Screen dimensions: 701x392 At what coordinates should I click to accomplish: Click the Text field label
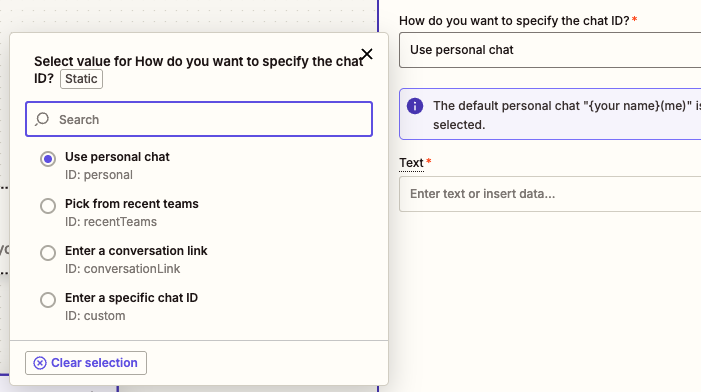pyautogui.click(x=411, y=163)
